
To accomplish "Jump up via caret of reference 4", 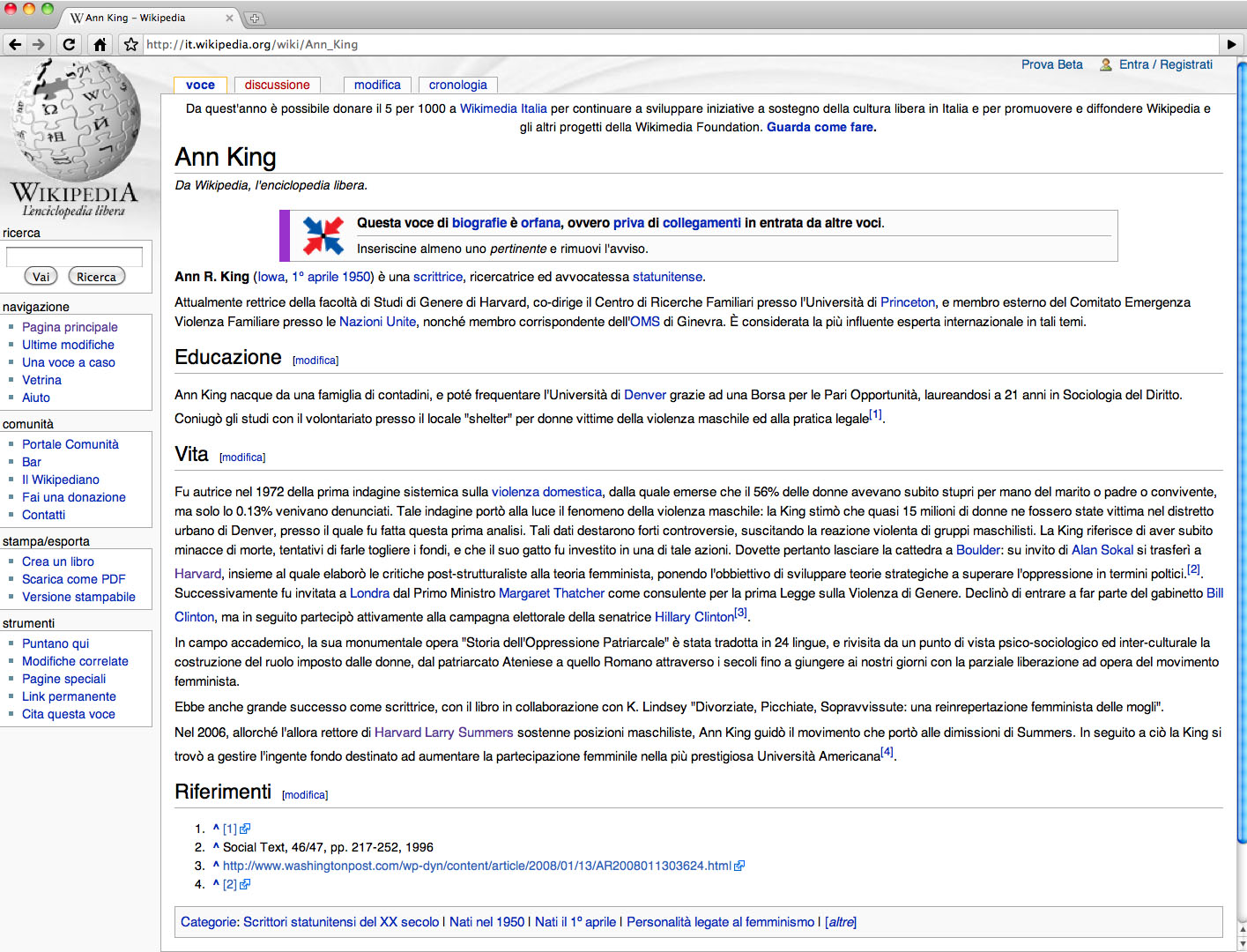I will point(216,883).
